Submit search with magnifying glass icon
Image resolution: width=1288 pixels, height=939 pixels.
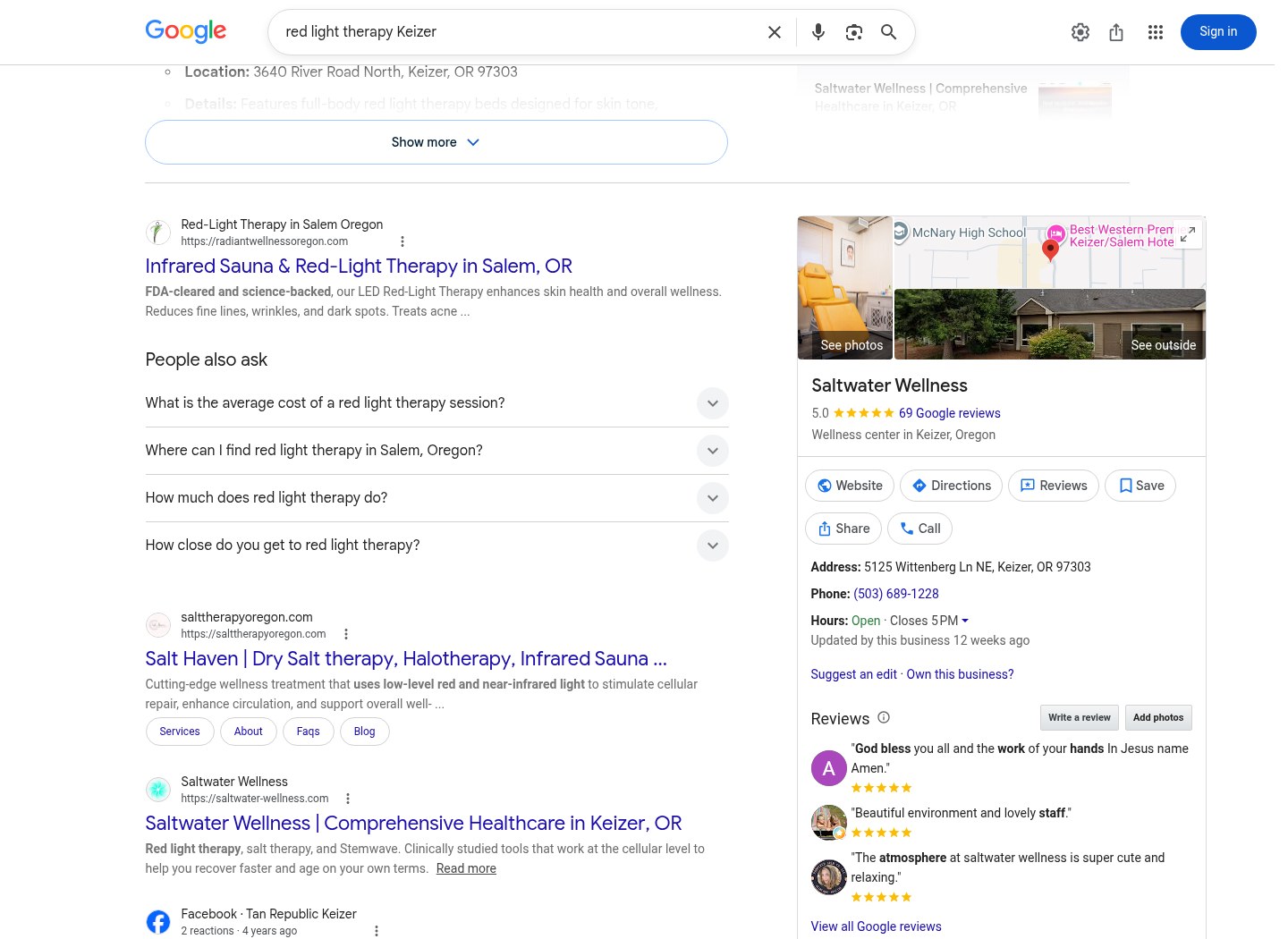(889, 32)
